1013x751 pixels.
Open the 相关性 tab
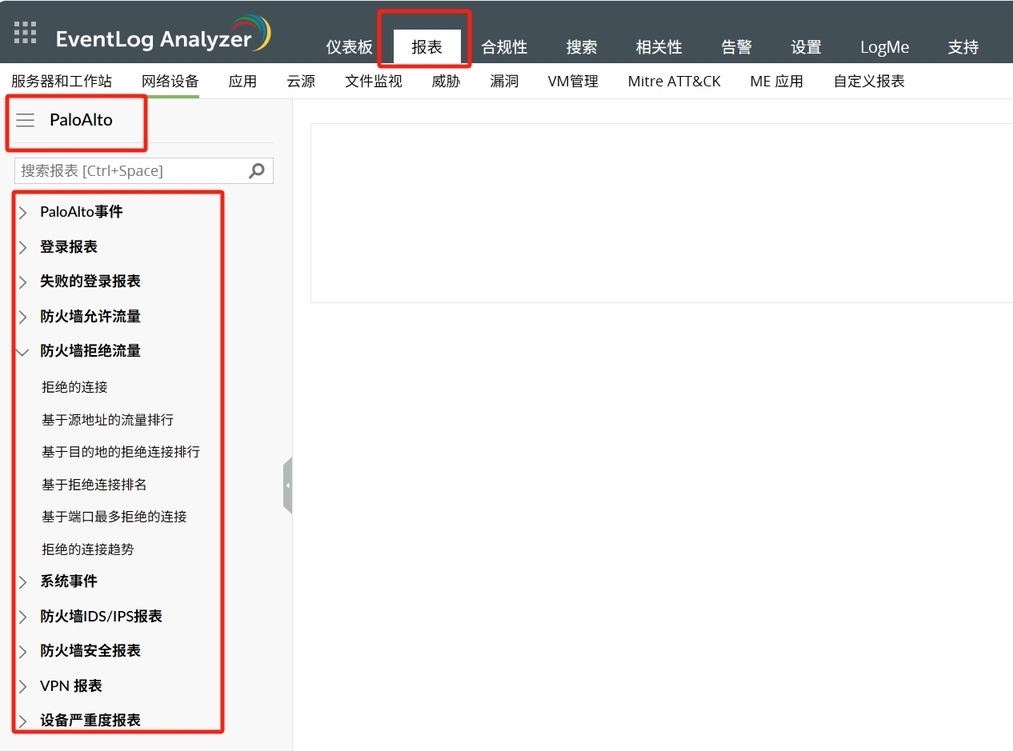coord(659,47)
